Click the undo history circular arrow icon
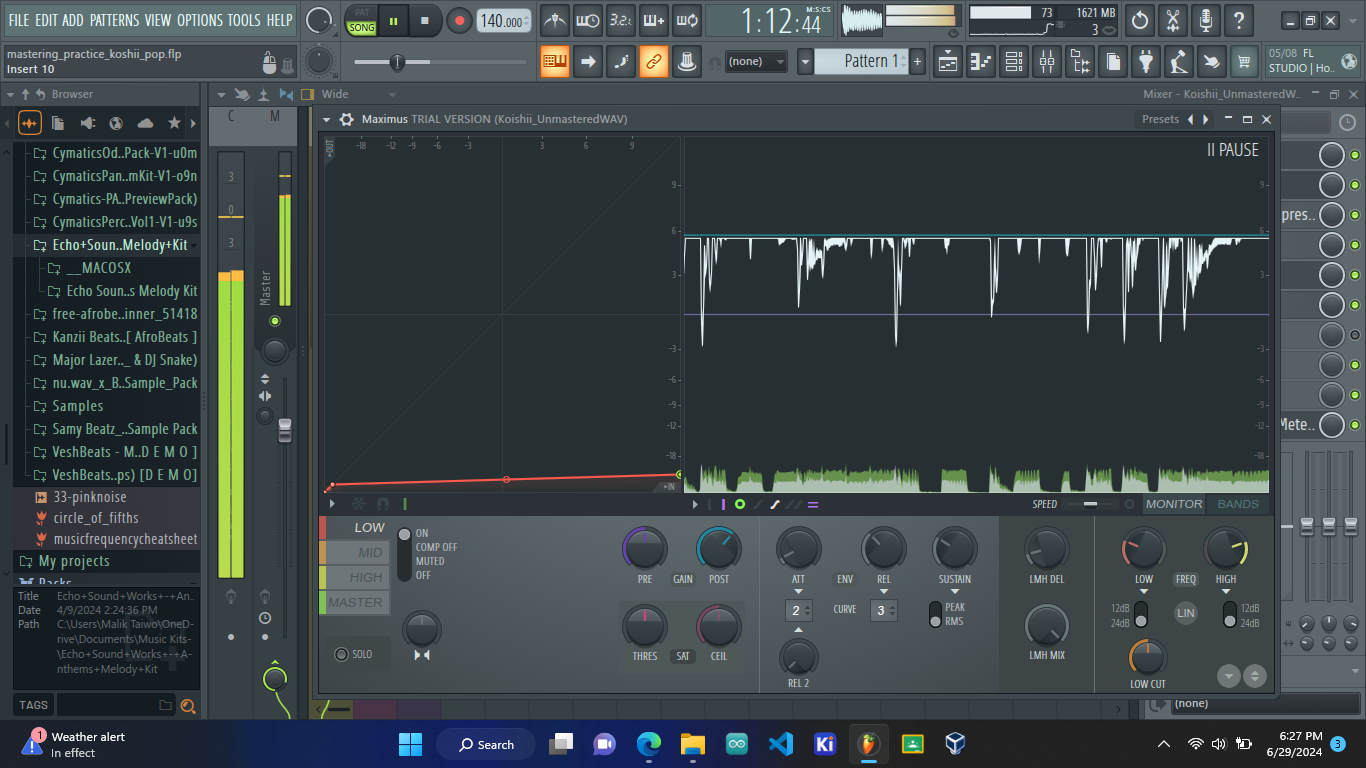 1140,20
